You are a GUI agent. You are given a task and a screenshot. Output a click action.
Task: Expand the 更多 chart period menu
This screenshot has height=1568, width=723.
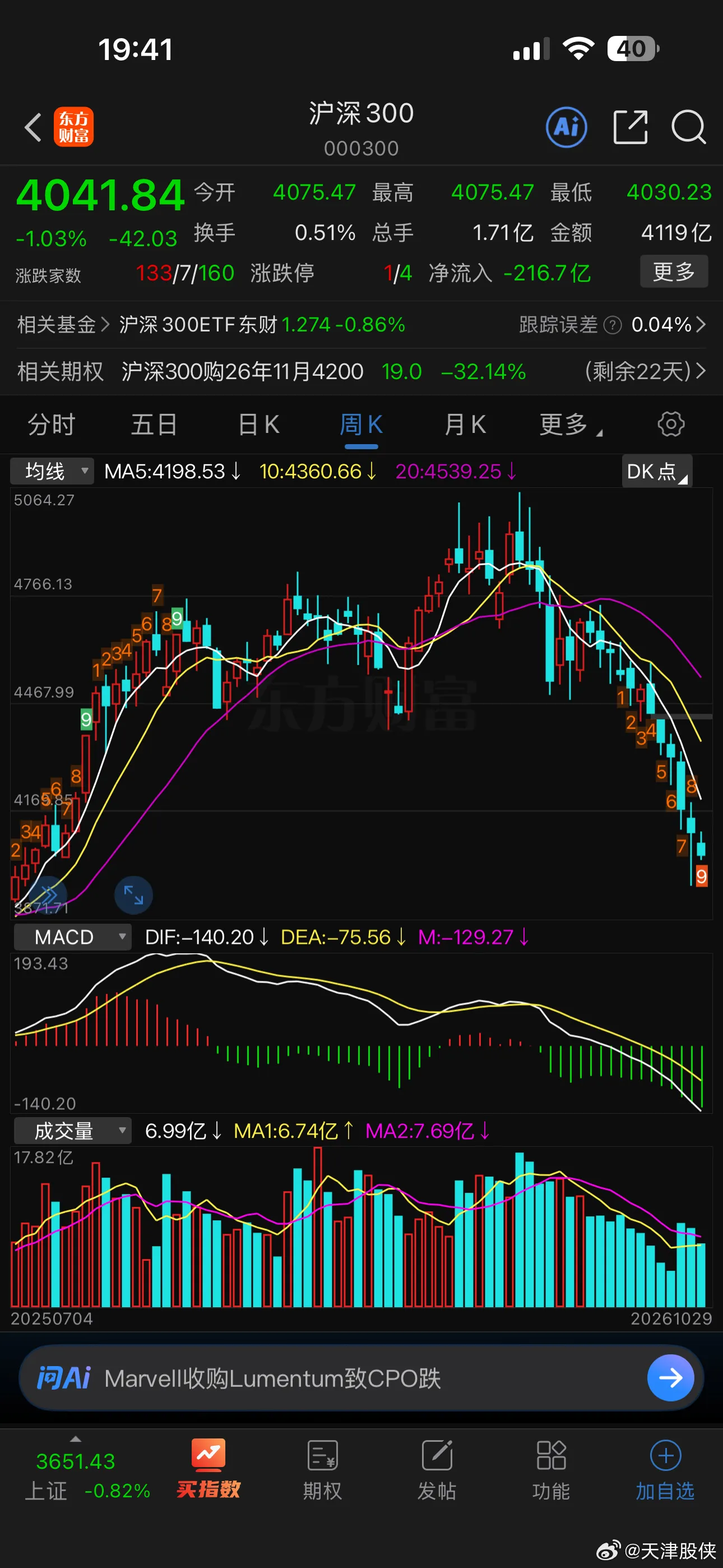point(570,425)
